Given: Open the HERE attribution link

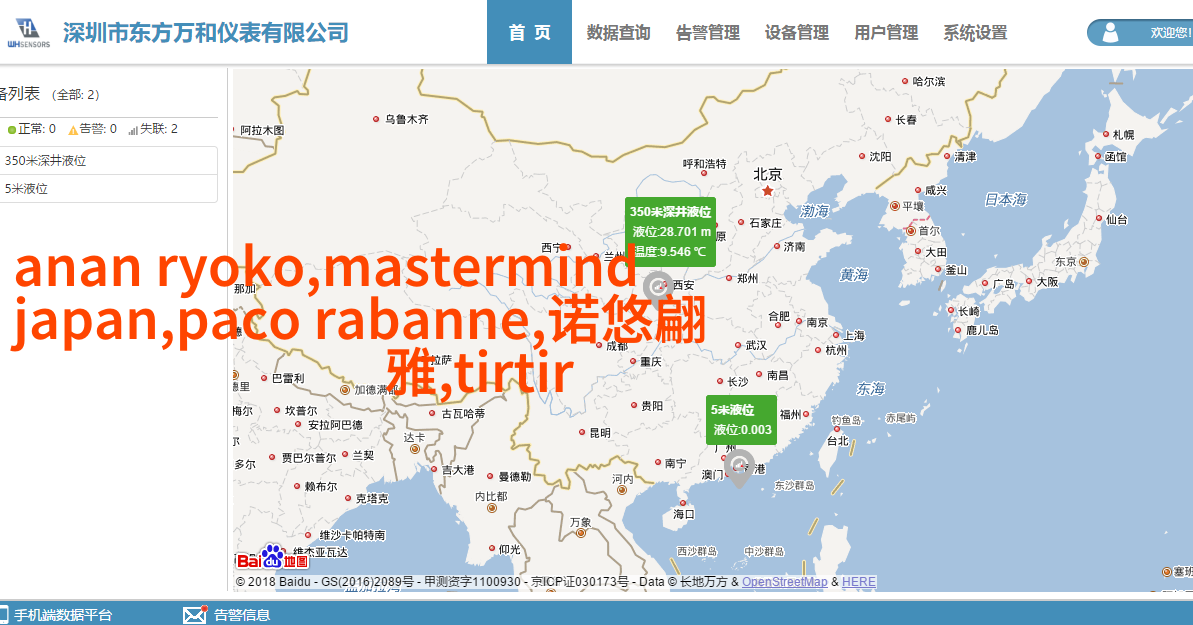Looking at the screenshot, I should 859,582.
